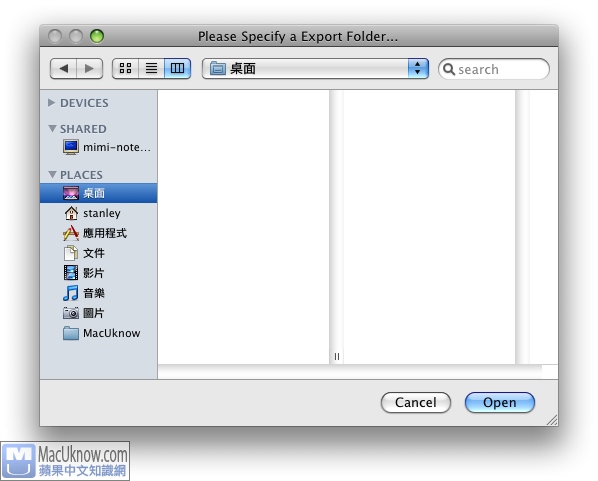598x481 pixels.
Task: Expand the DEVICES section
Action: point(51,103)
